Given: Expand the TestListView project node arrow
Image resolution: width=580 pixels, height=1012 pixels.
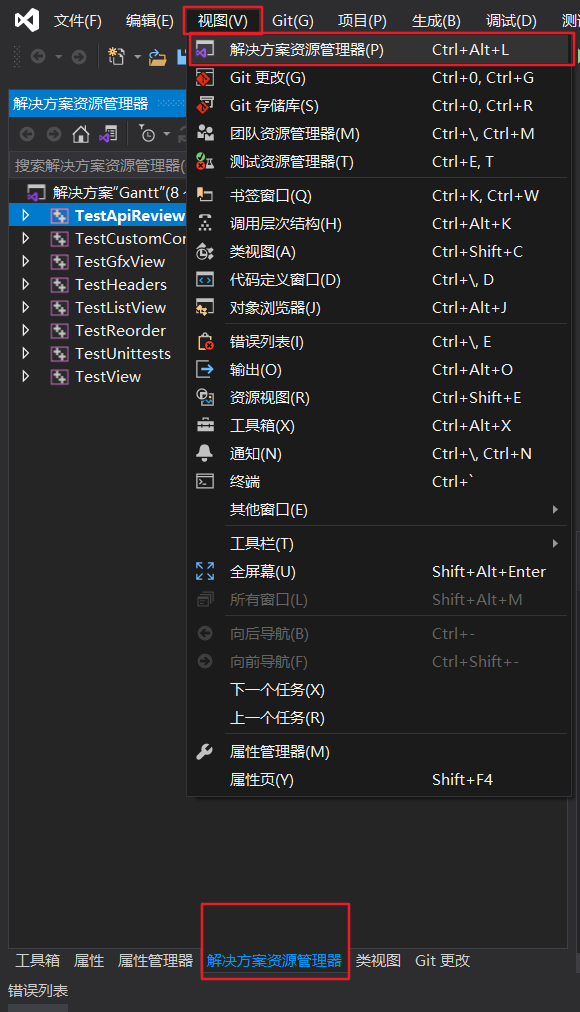Looking at the screenshot, I should coord(26,307).
